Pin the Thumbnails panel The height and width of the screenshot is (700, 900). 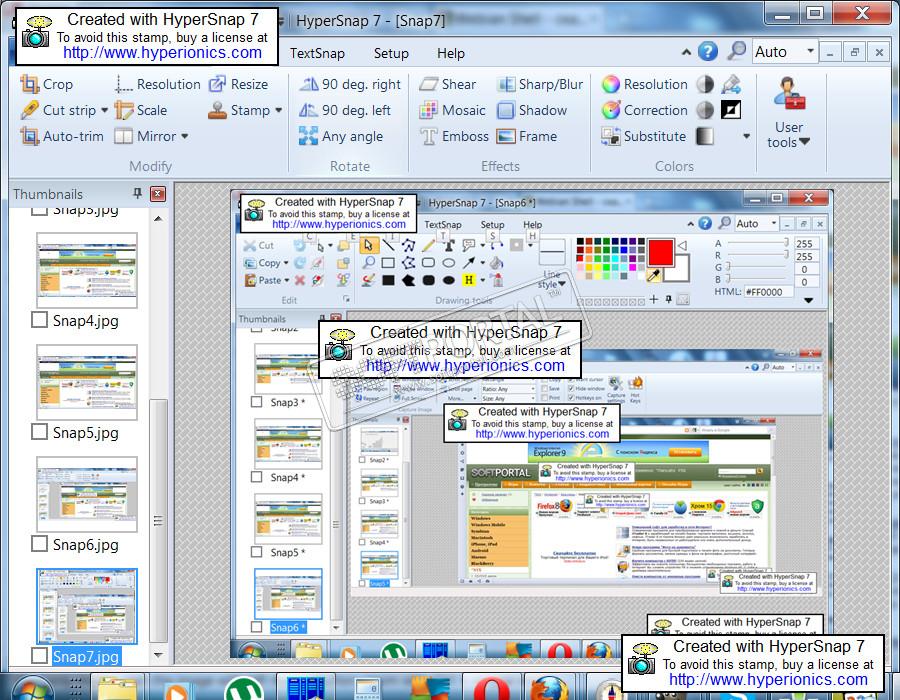pos(137,193)
